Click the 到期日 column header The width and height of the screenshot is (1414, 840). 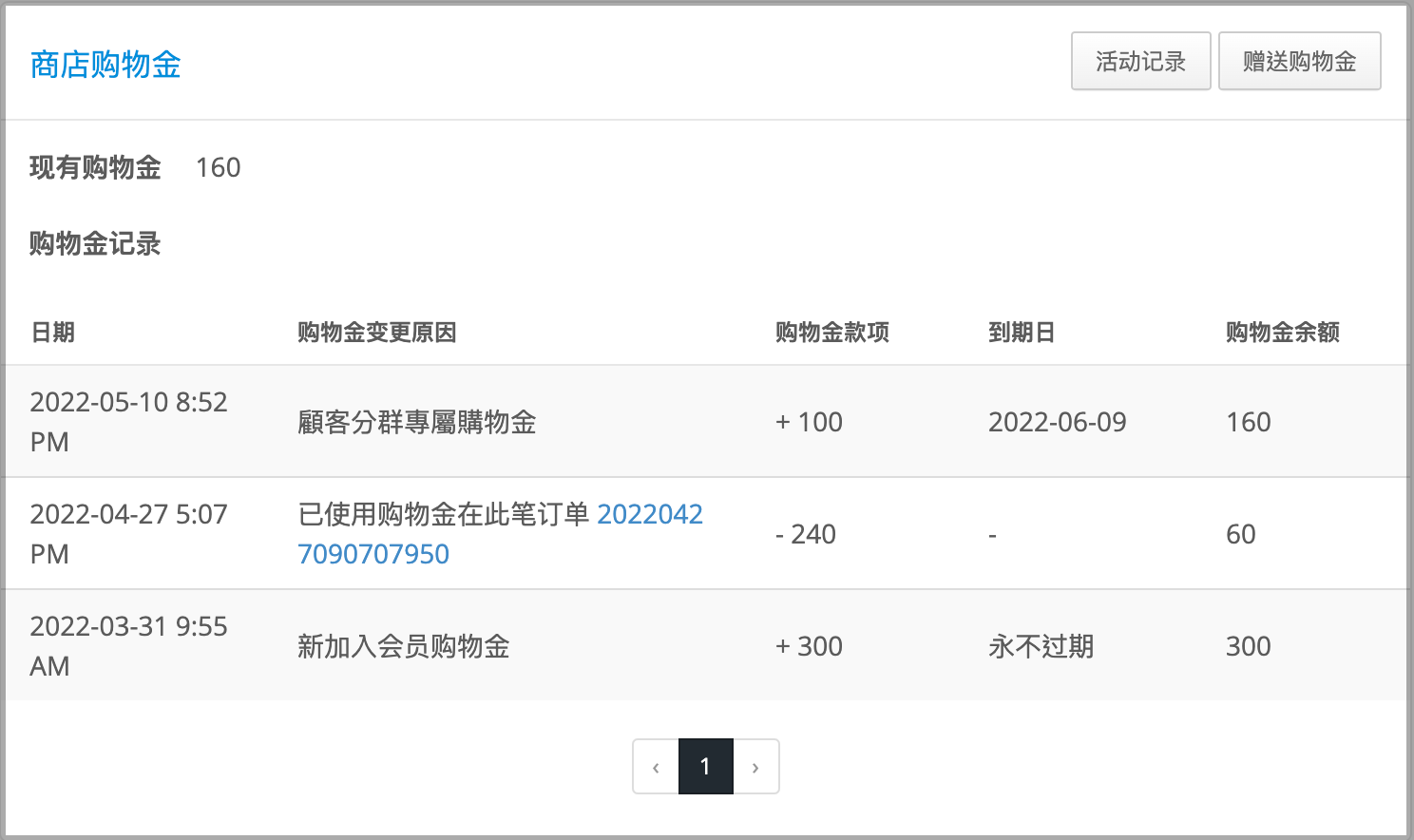(1022, 332)
